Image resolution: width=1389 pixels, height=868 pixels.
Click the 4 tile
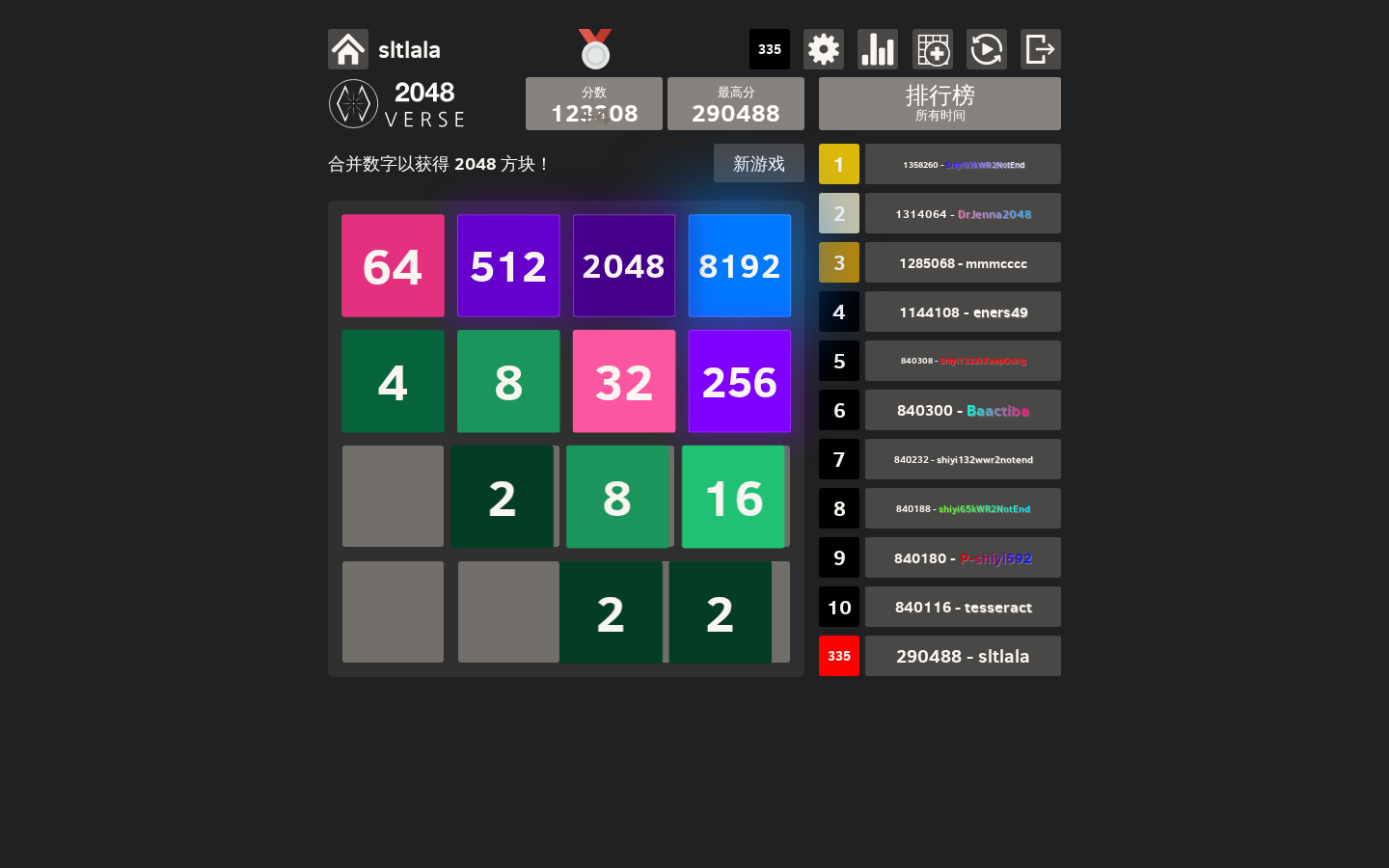tap(393, 381)
